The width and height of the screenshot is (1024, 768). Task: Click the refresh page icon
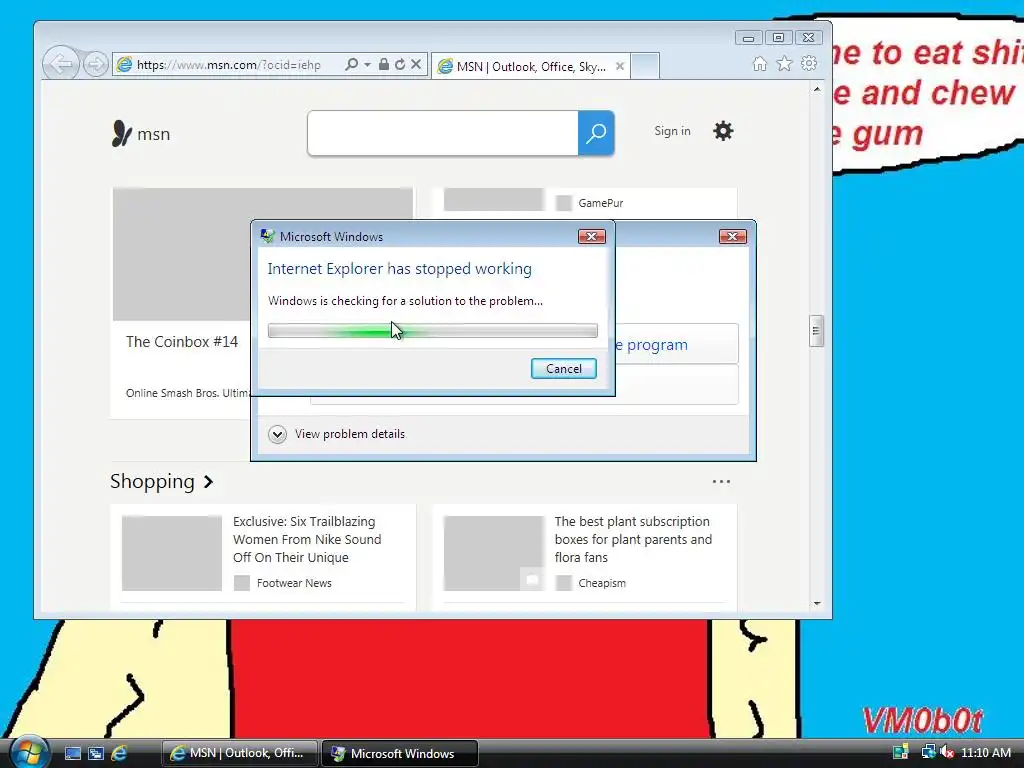coord(400,64)
